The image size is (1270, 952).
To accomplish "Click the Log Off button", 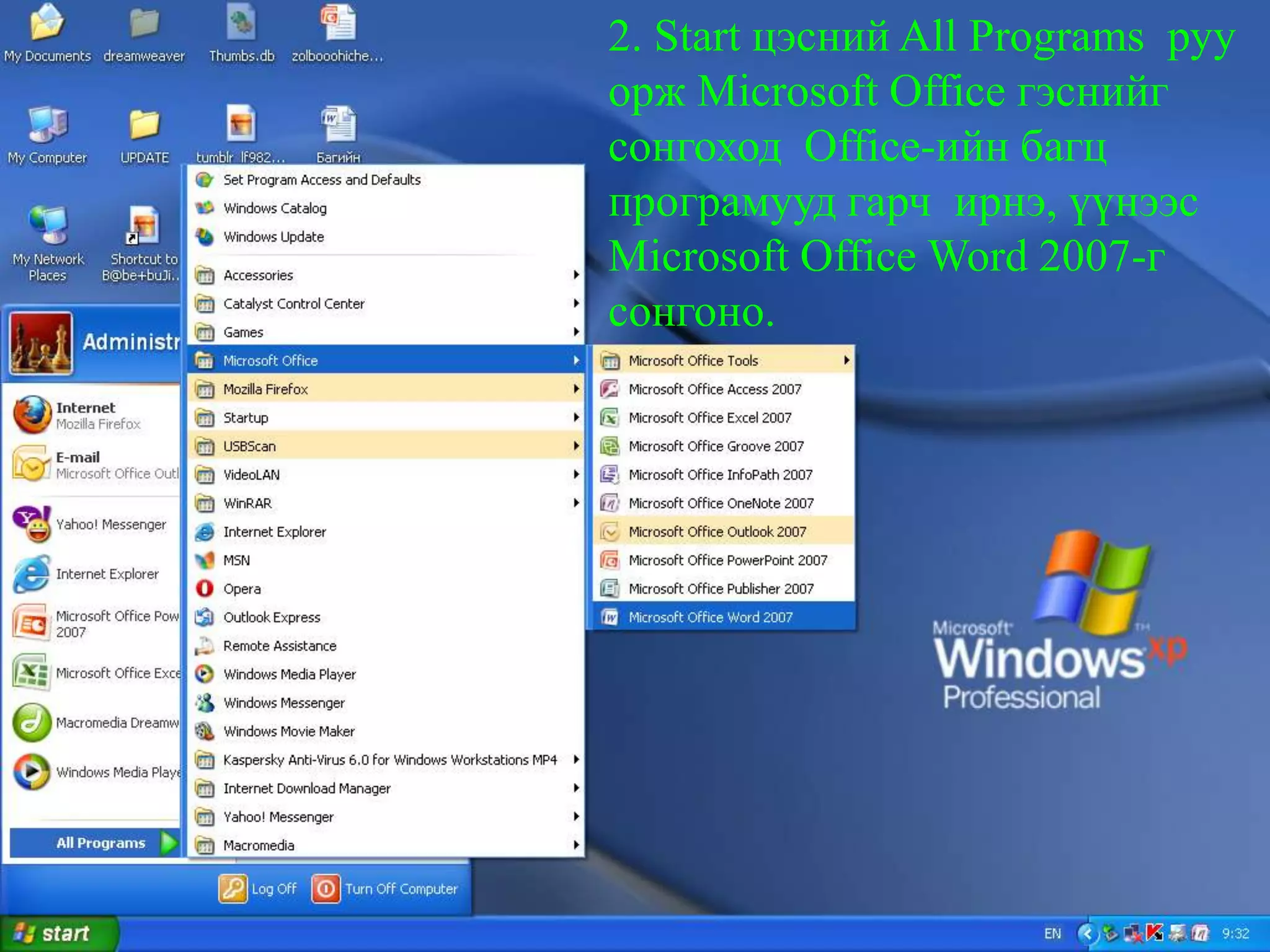I will [258, 889].
